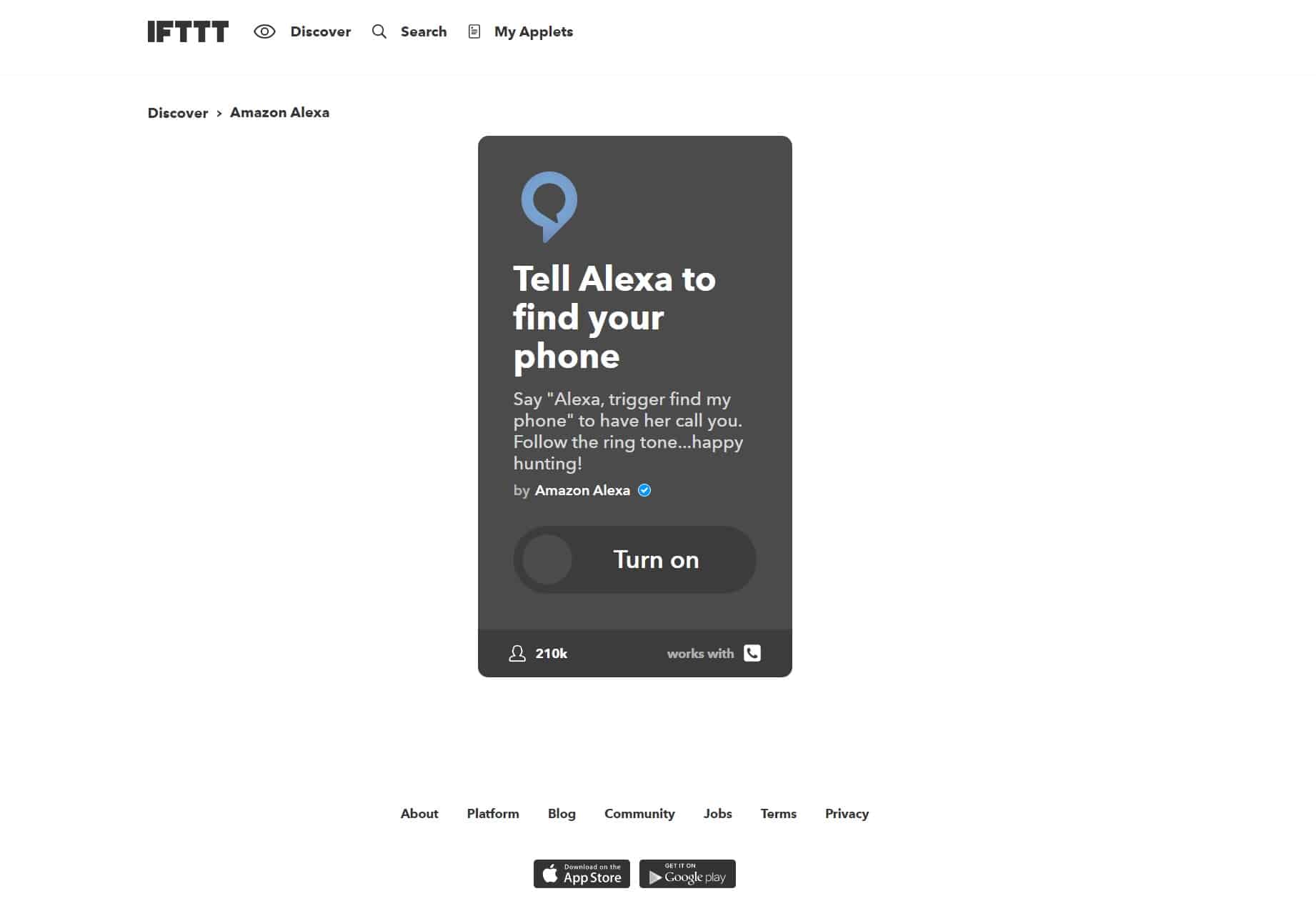Open the Amazon Alexa breadcrumb link
The image size is (1316, 911).
pyautogui.click(x=279, y=112)
